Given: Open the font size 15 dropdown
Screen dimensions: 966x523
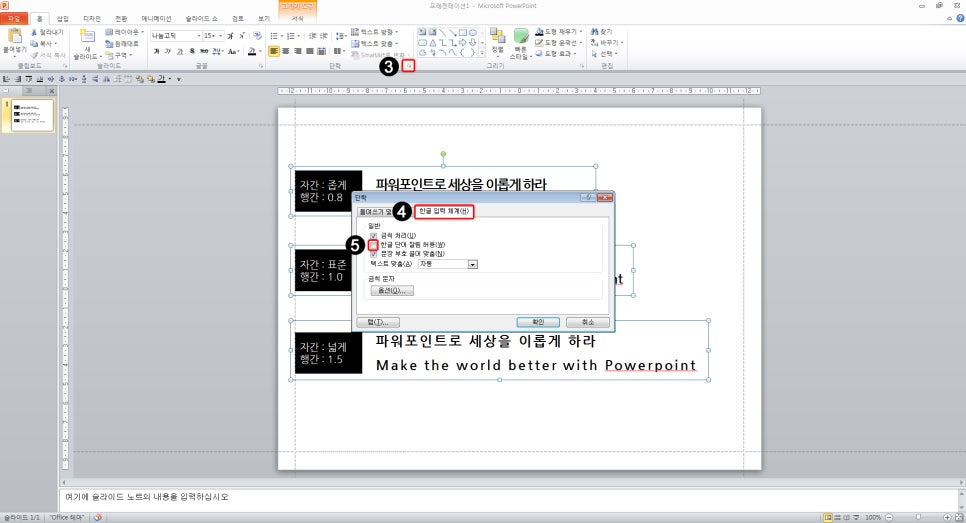Looking at the screenshot, I should coord(221,36).
